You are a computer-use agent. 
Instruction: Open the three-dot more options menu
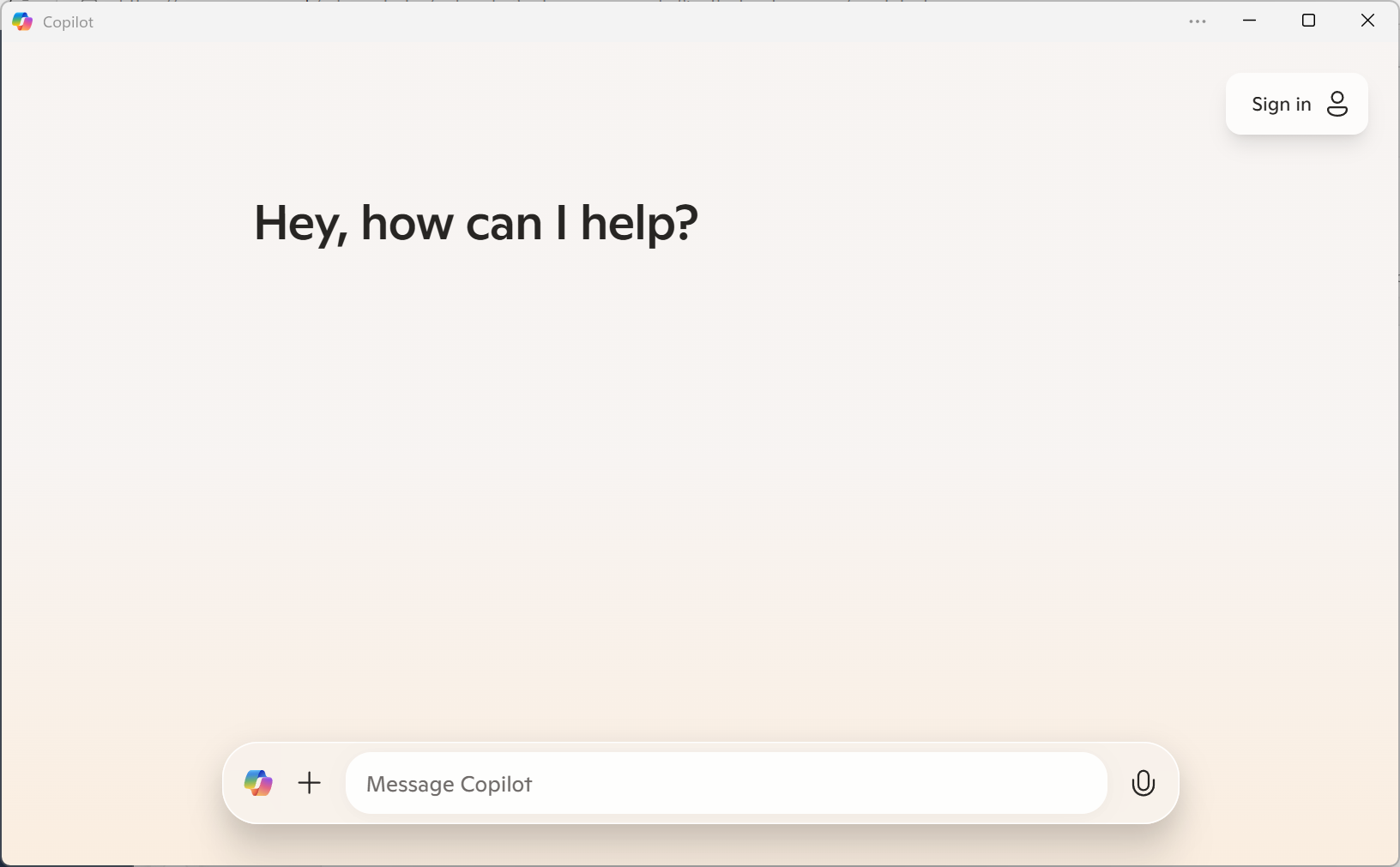click(x=1198, y=21)
